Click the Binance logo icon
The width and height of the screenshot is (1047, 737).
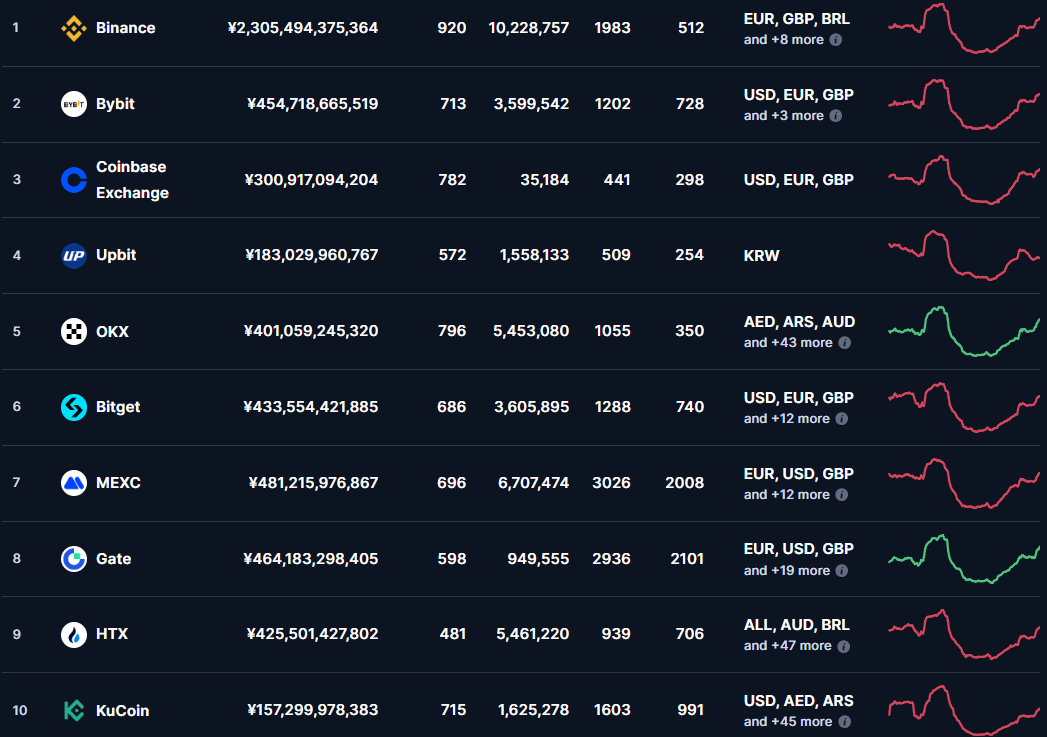click(x=73, y=28)
